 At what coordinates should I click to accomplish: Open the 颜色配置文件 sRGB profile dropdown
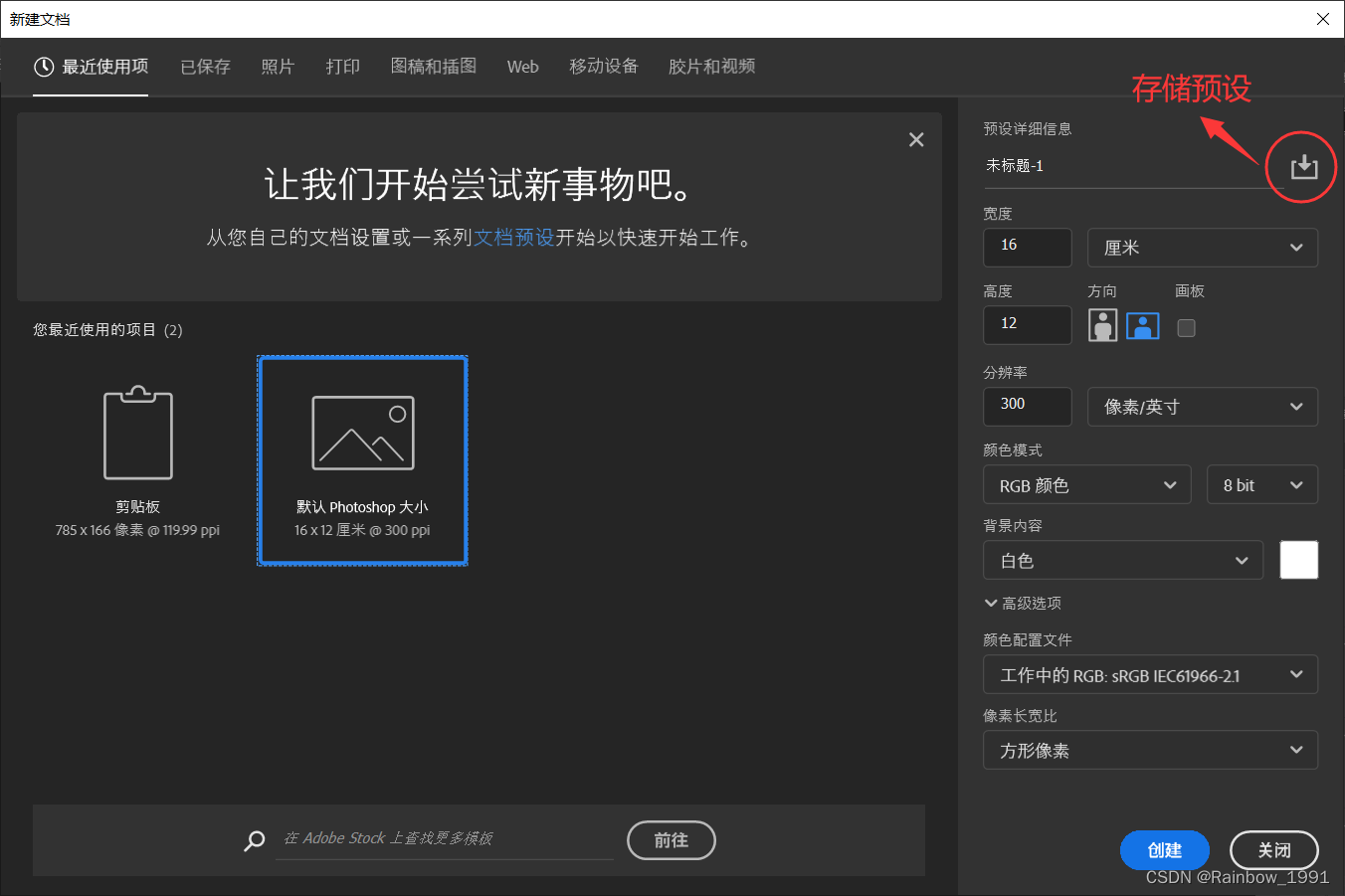tap(1151, 675)
